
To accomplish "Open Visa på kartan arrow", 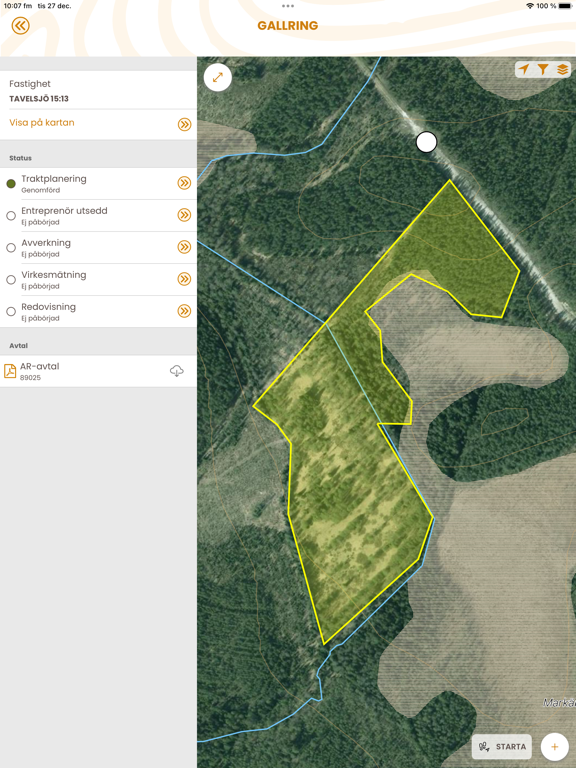I will point(184,124).
